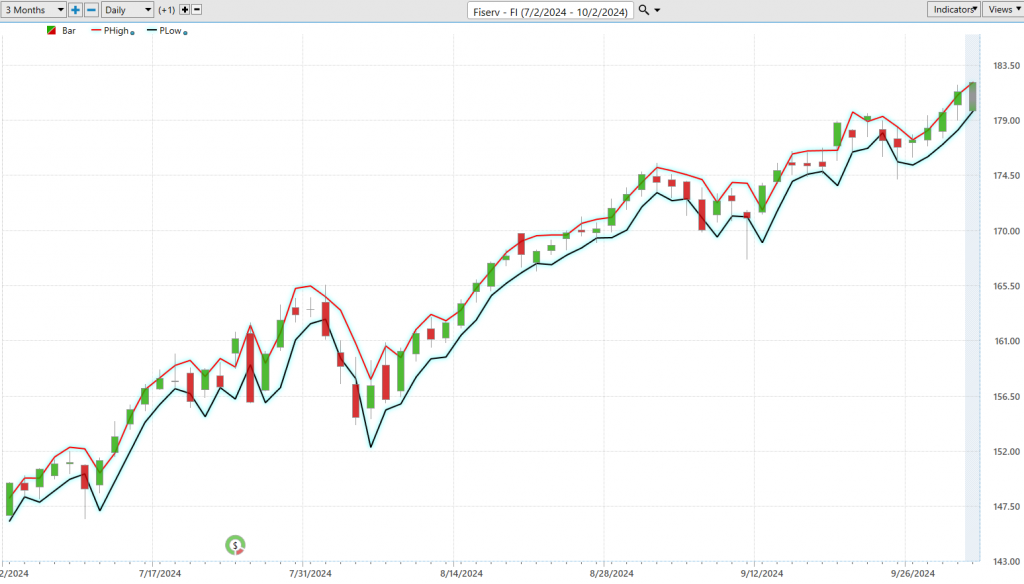Click the Bar legend chart icon
The height and width of the screenshot is (584, 1024).
coord(52,31)
